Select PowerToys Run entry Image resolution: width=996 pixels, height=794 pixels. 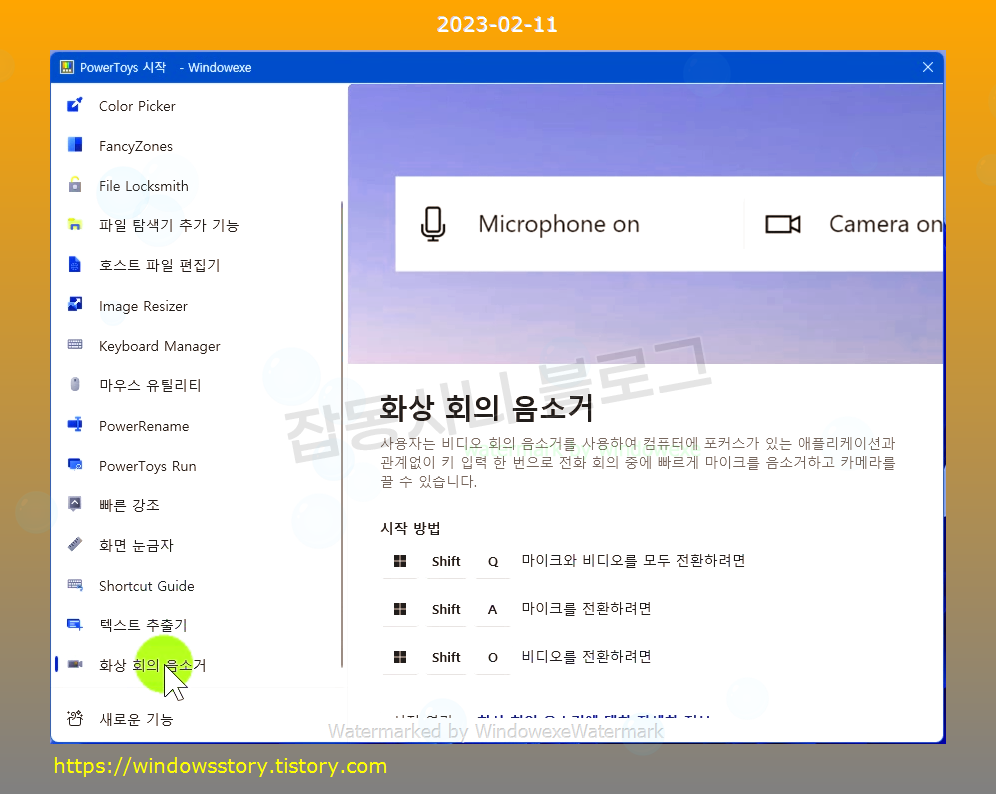(197, 466)
